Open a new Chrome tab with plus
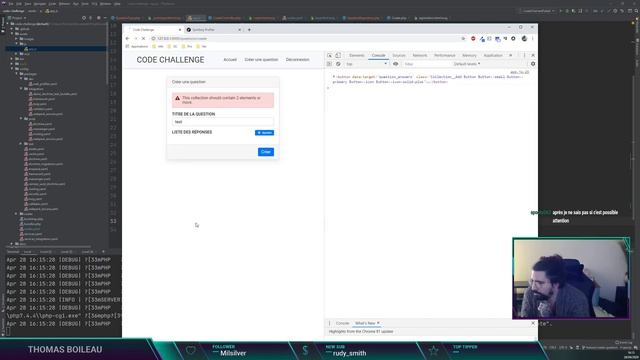The height and width of the screenshot is (360, 640). [249, 29]
